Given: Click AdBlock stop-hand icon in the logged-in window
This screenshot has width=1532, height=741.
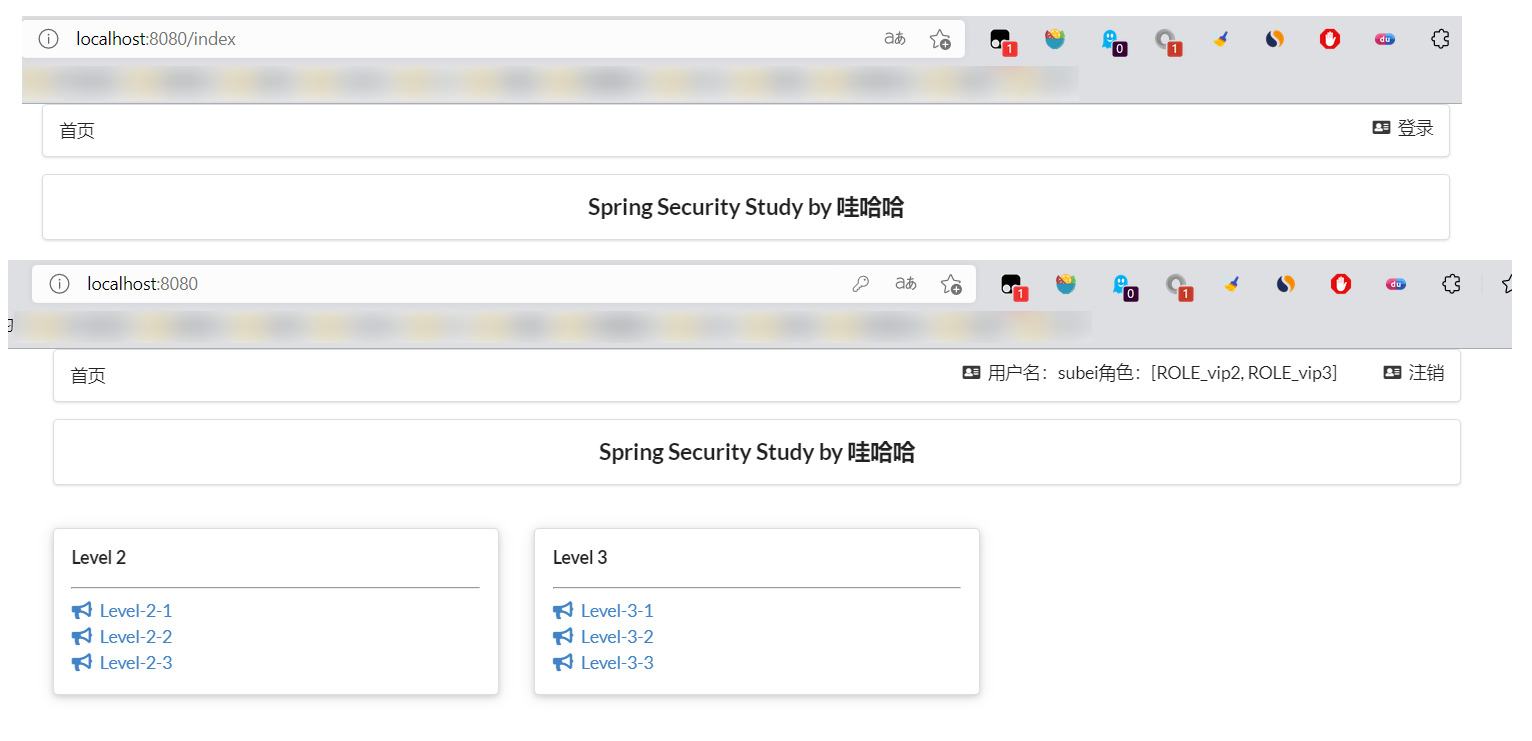Looking at the screenshot, I should point(1341,284).
